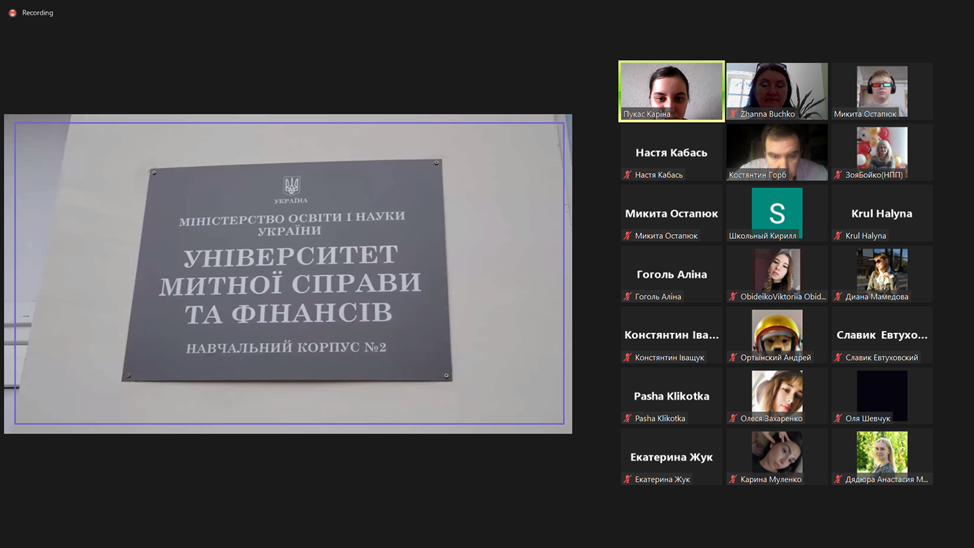Viewport: 974px width, 548px height.
Task: Click muted mic icon beside small Екатерина Жук label
Action: click(x=627, y=479)
